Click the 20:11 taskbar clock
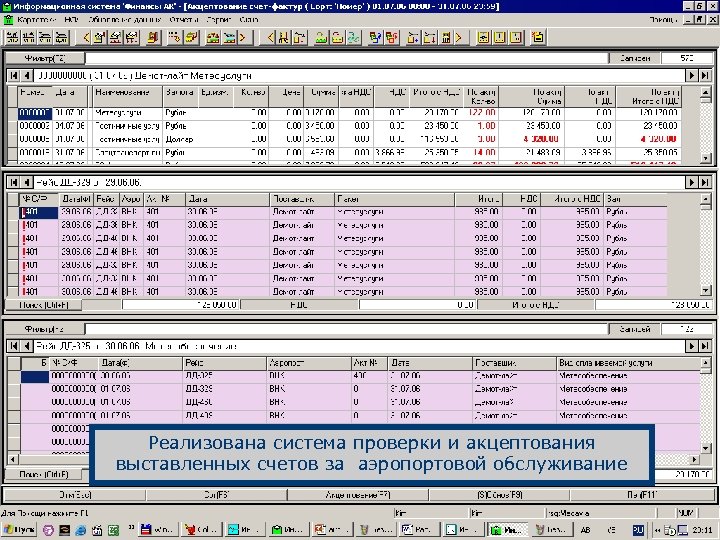Viewport: 720px width, 540px height. [703, 530]
